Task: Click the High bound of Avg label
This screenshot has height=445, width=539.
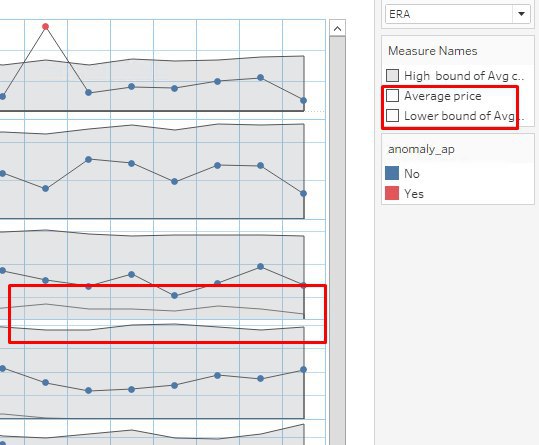Action: [464, 76]
